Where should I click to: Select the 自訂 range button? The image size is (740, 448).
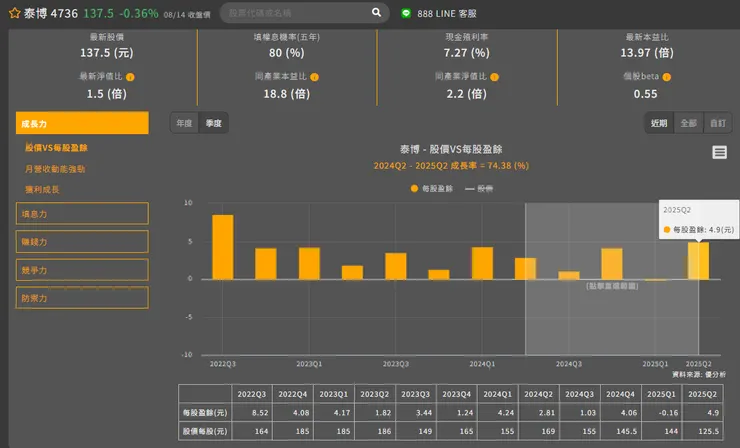pyautogui.click(x=718, y=123)
